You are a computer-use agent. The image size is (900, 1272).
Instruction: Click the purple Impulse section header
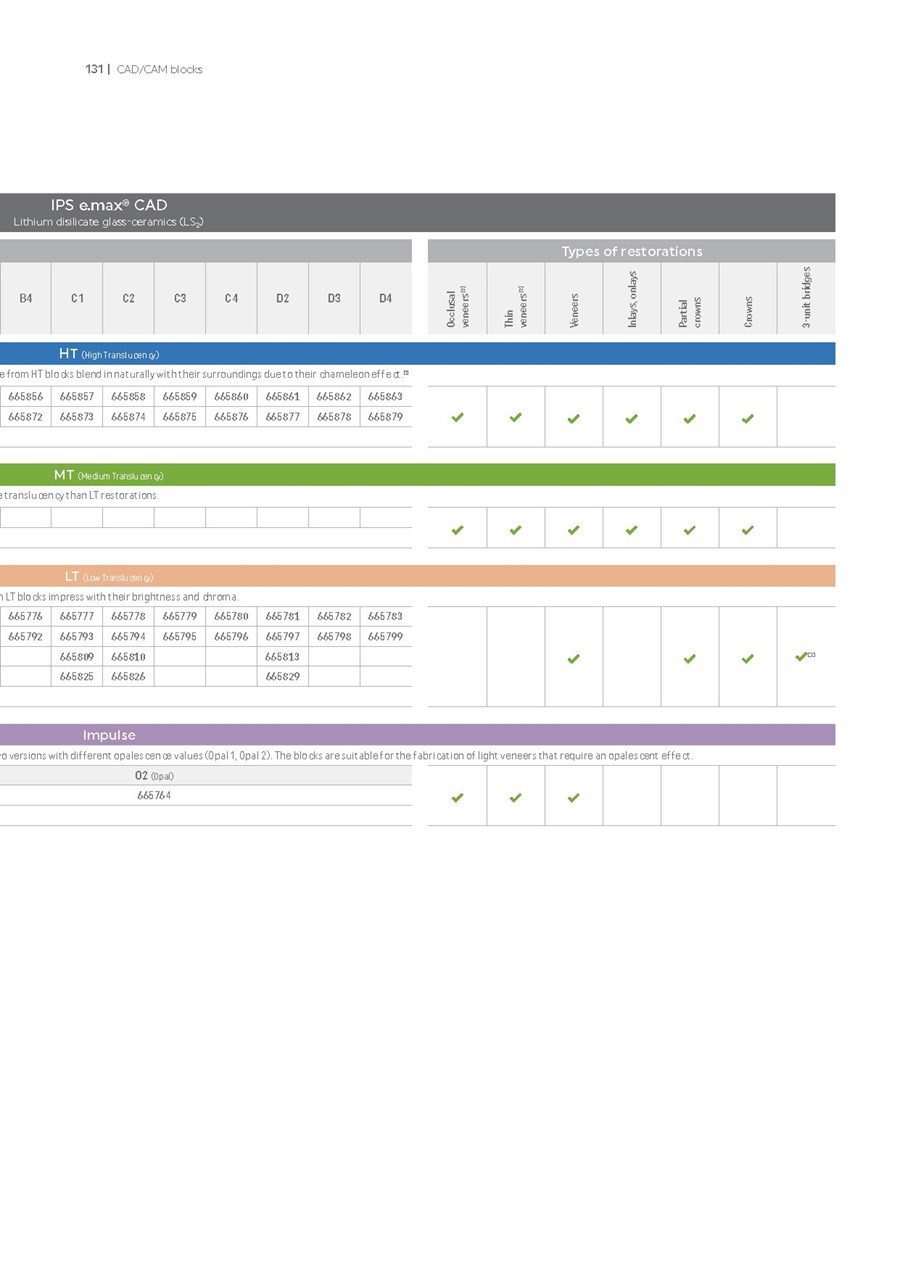tap(109, 735)
